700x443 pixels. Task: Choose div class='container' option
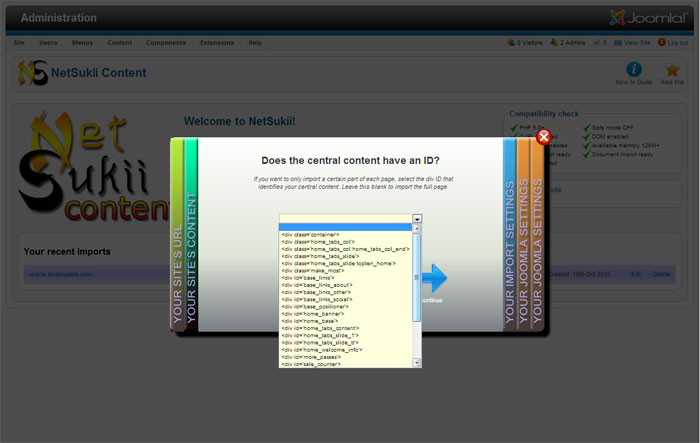pos(345,234)
